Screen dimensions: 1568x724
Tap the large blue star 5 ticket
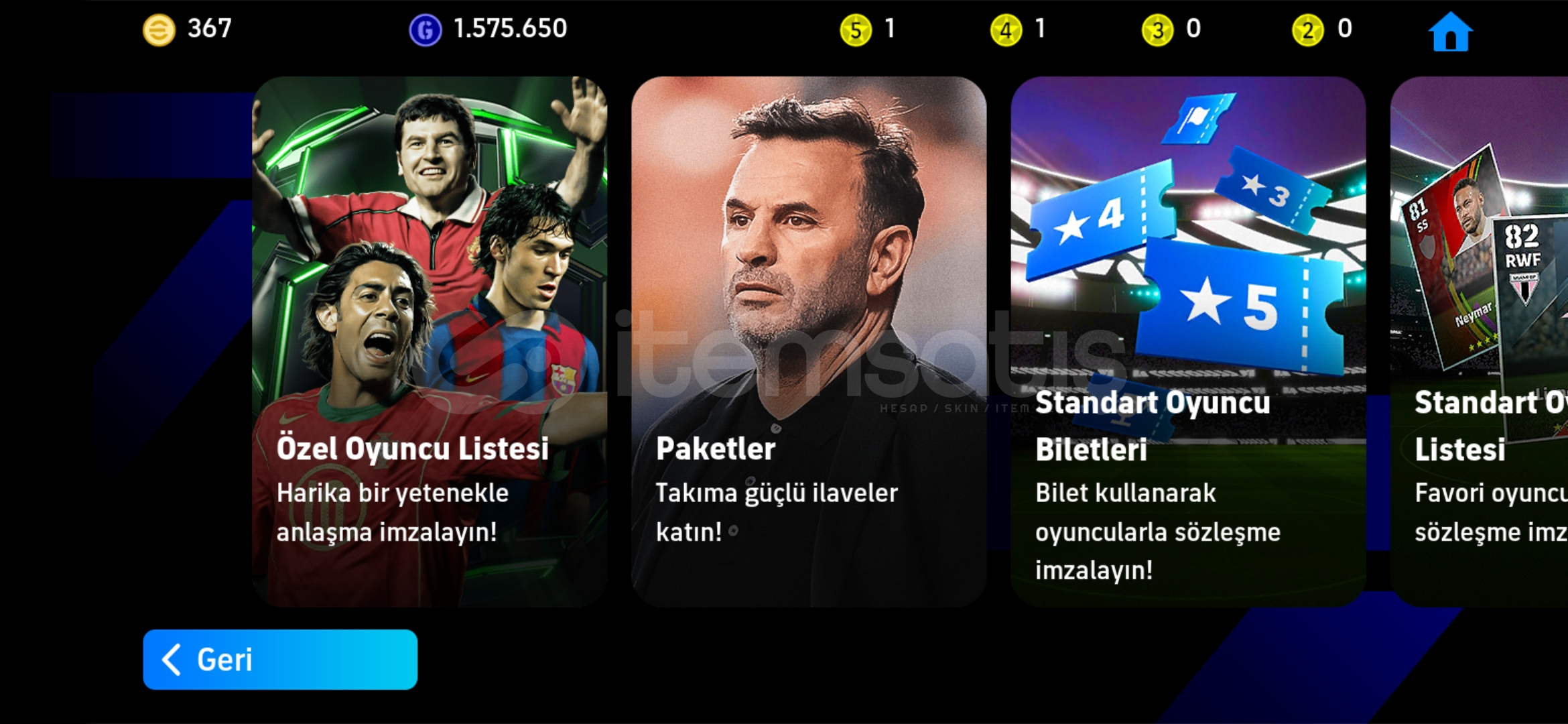click(1240, 305)
